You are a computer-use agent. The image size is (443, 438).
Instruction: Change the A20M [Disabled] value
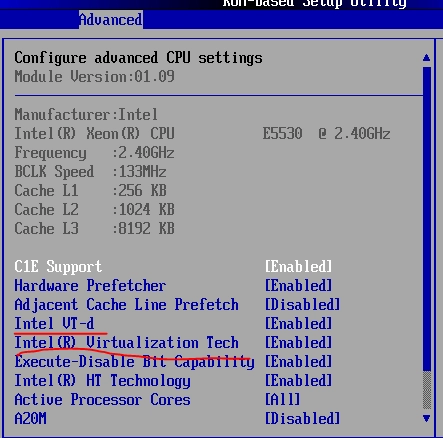pyautogui.click(x=302, y=419)
